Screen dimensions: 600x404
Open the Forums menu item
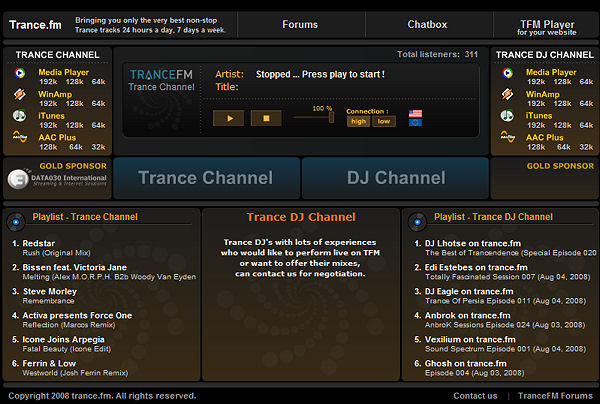[300, 24]
